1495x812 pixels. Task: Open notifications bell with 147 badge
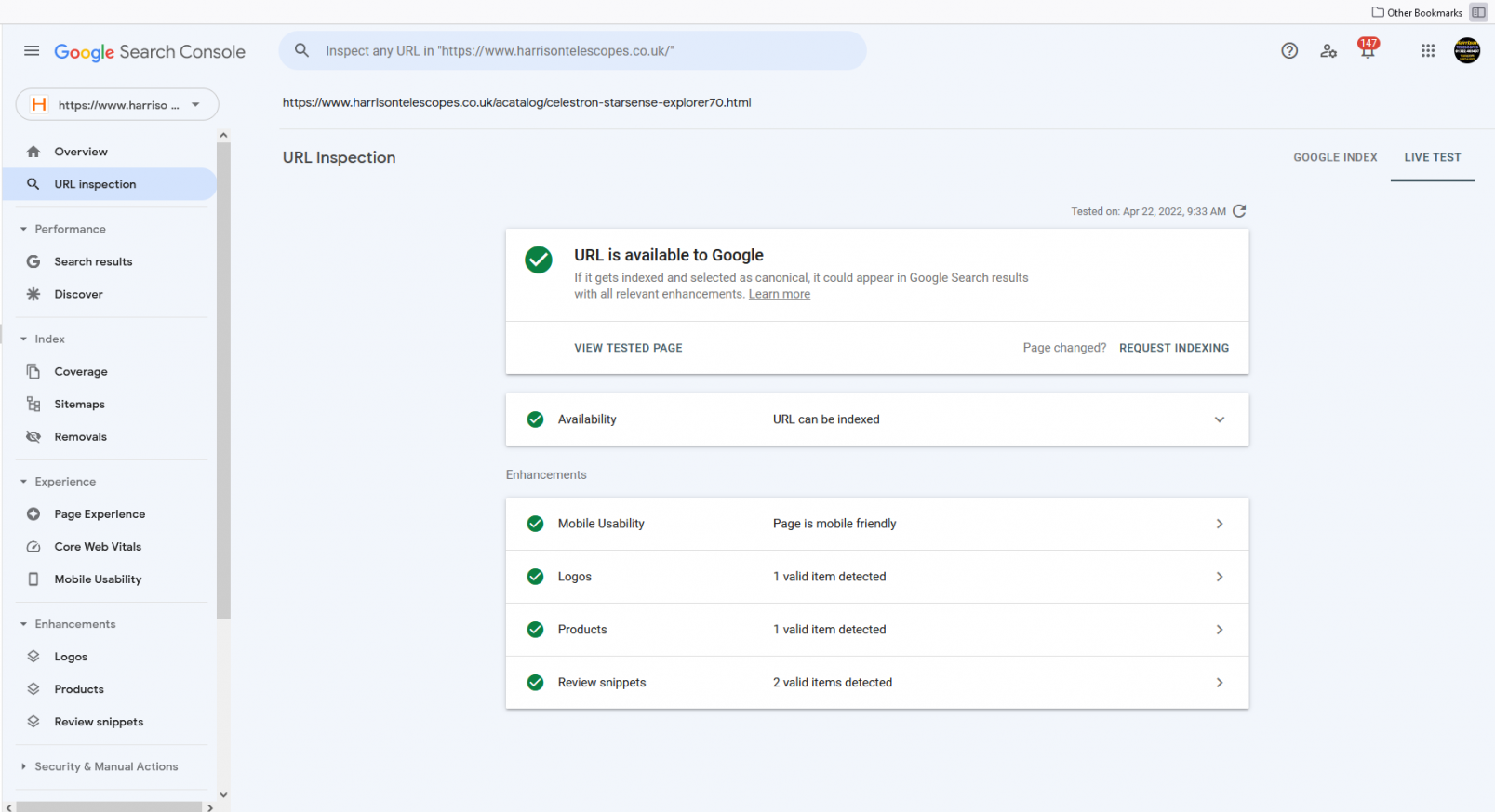point(1368,51)
